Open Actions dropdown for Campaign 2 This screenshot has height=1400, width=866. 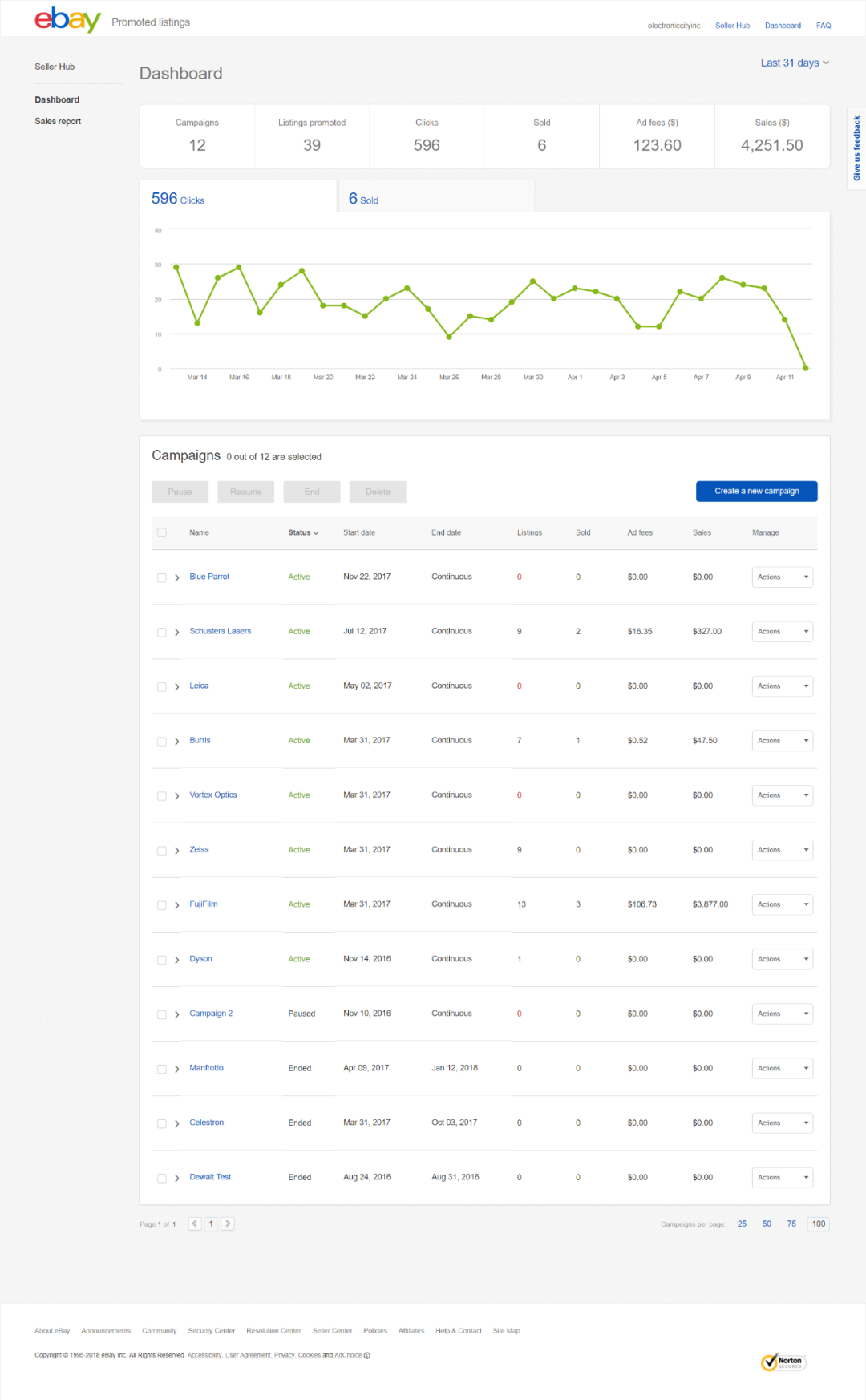(x=783, y=1014)
